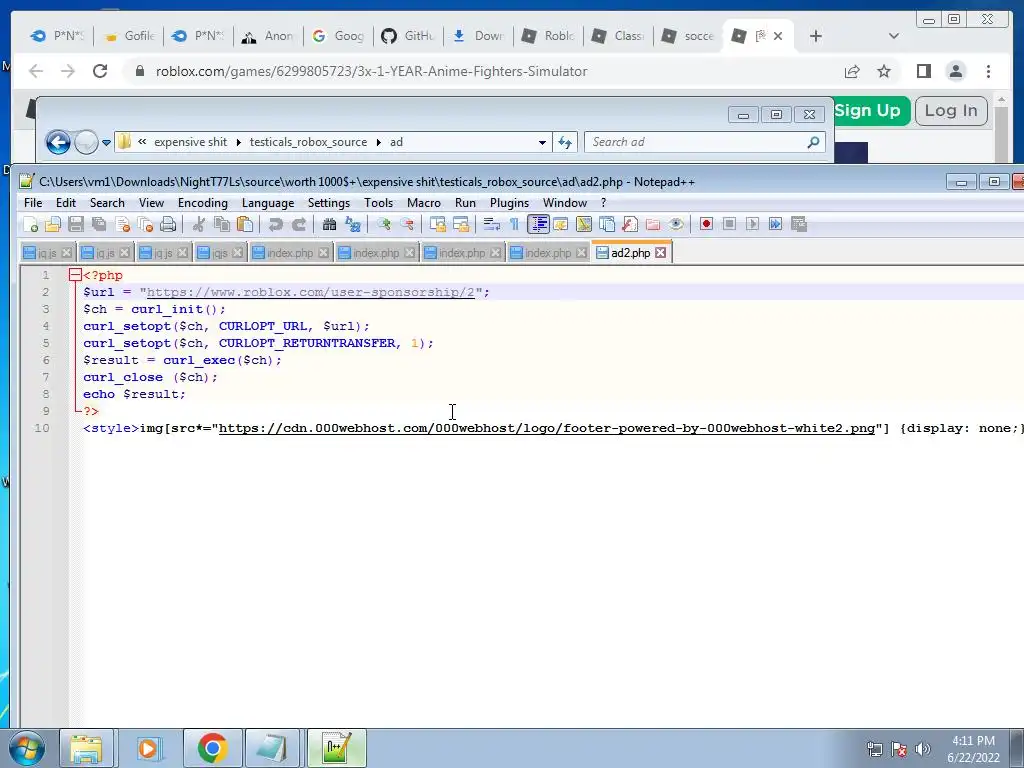Open Chrome profile avatar menu
The image size is (1024, 768).
click(x=956, y=71)
